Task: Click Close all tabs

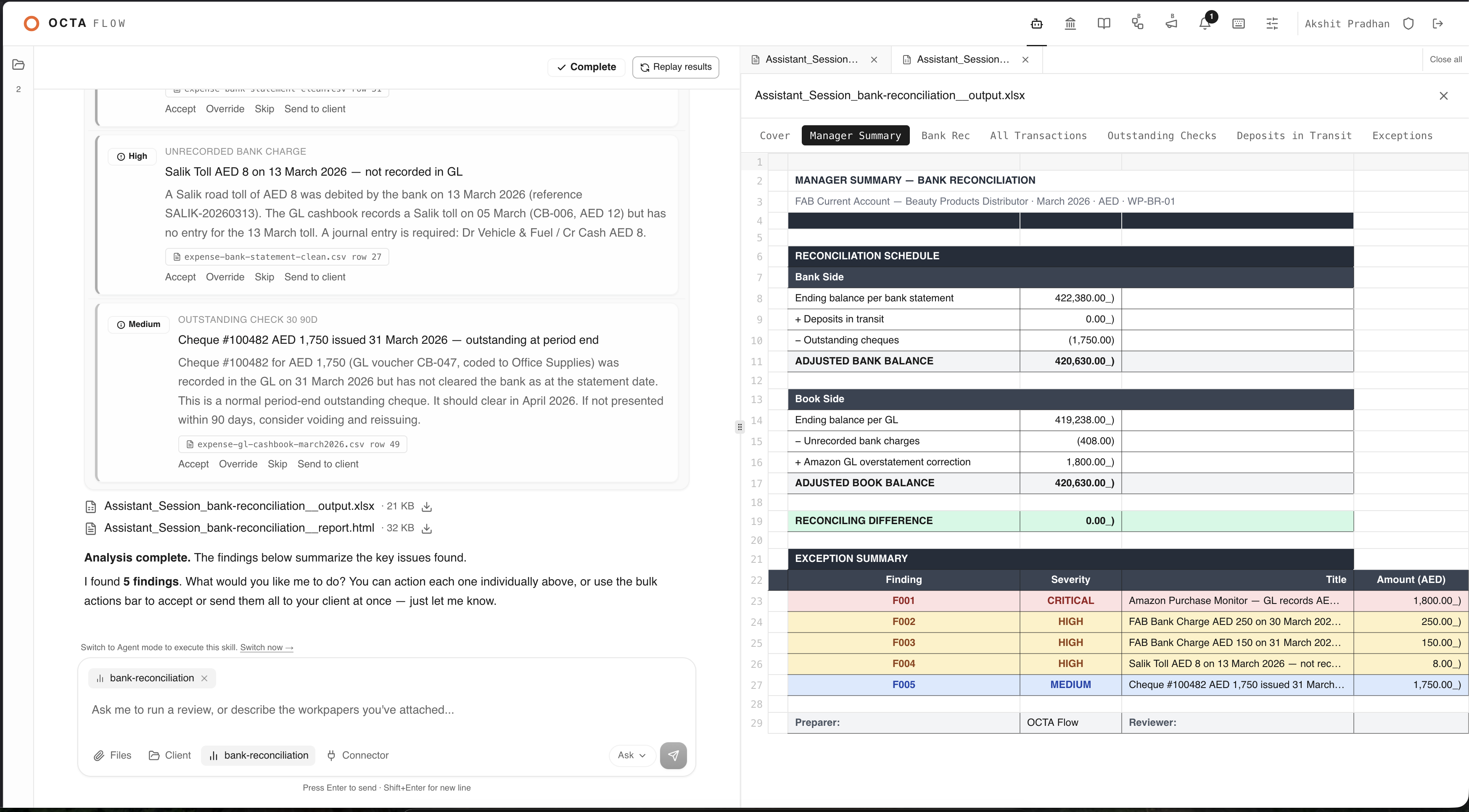Action: coord(1445,59)
